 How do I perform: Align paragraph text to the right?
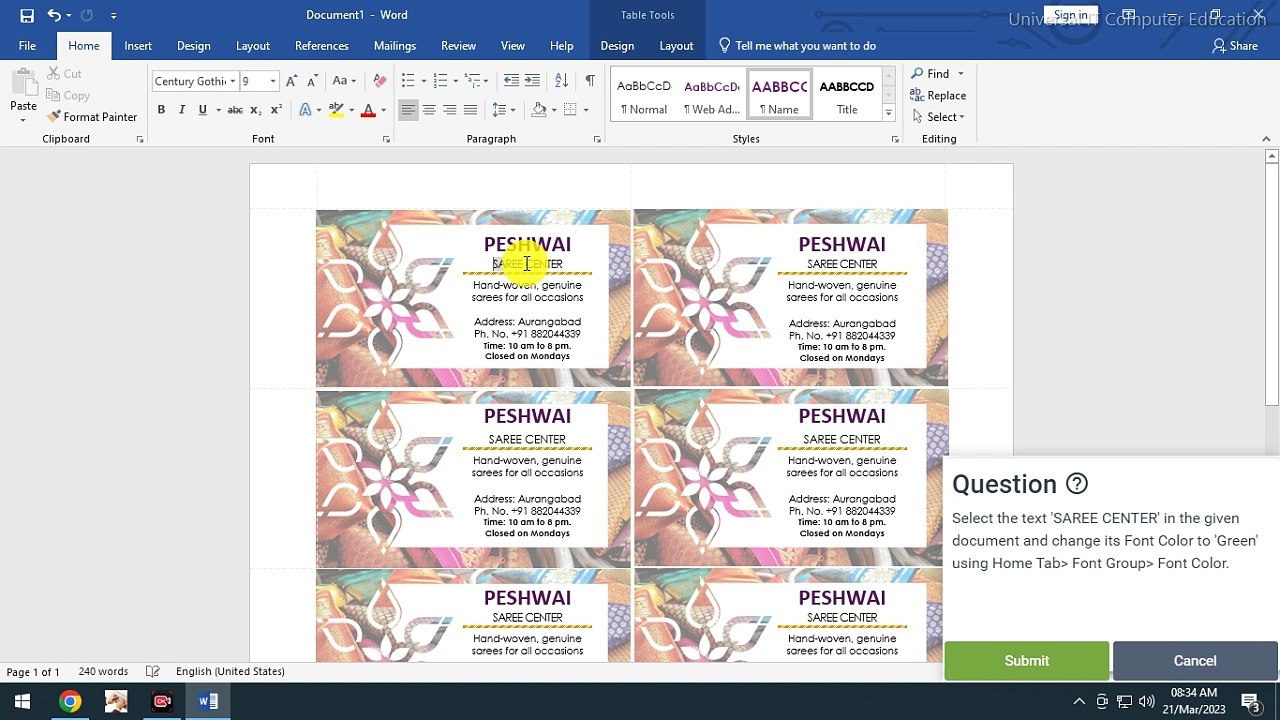tap(450, 110)
